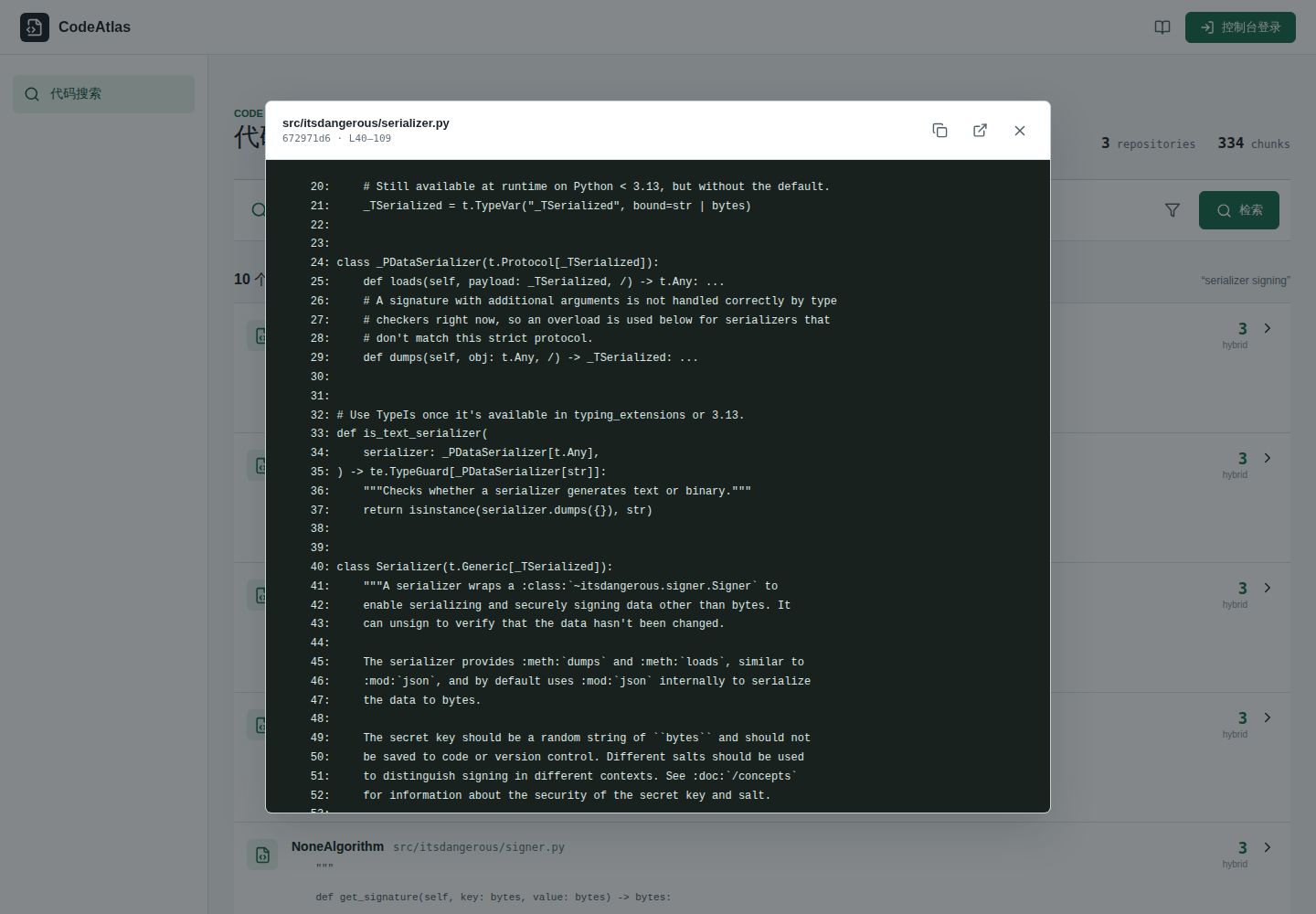The image size is (1316, 914).
Task: Click the src/itsdangerous/signer.py path
Action: pos(479,847)
